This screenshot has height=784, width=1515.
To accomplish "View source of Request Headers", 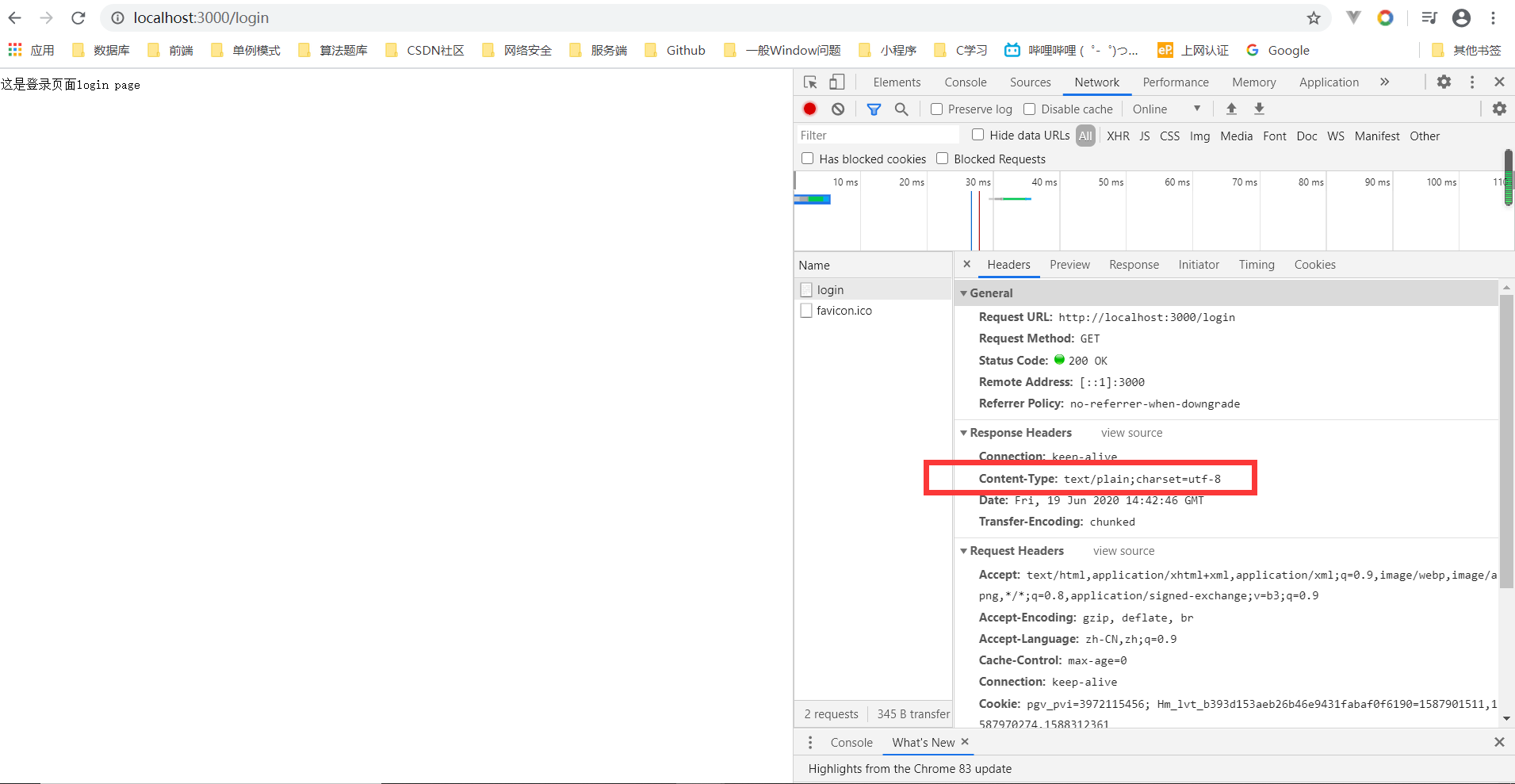I will (1123, 551).
